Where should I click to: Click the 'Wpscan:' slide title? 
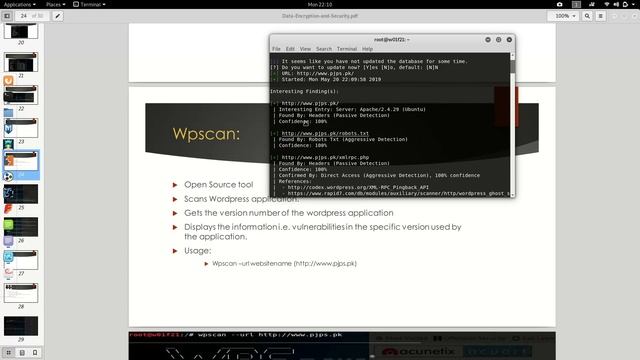point(206,134)
